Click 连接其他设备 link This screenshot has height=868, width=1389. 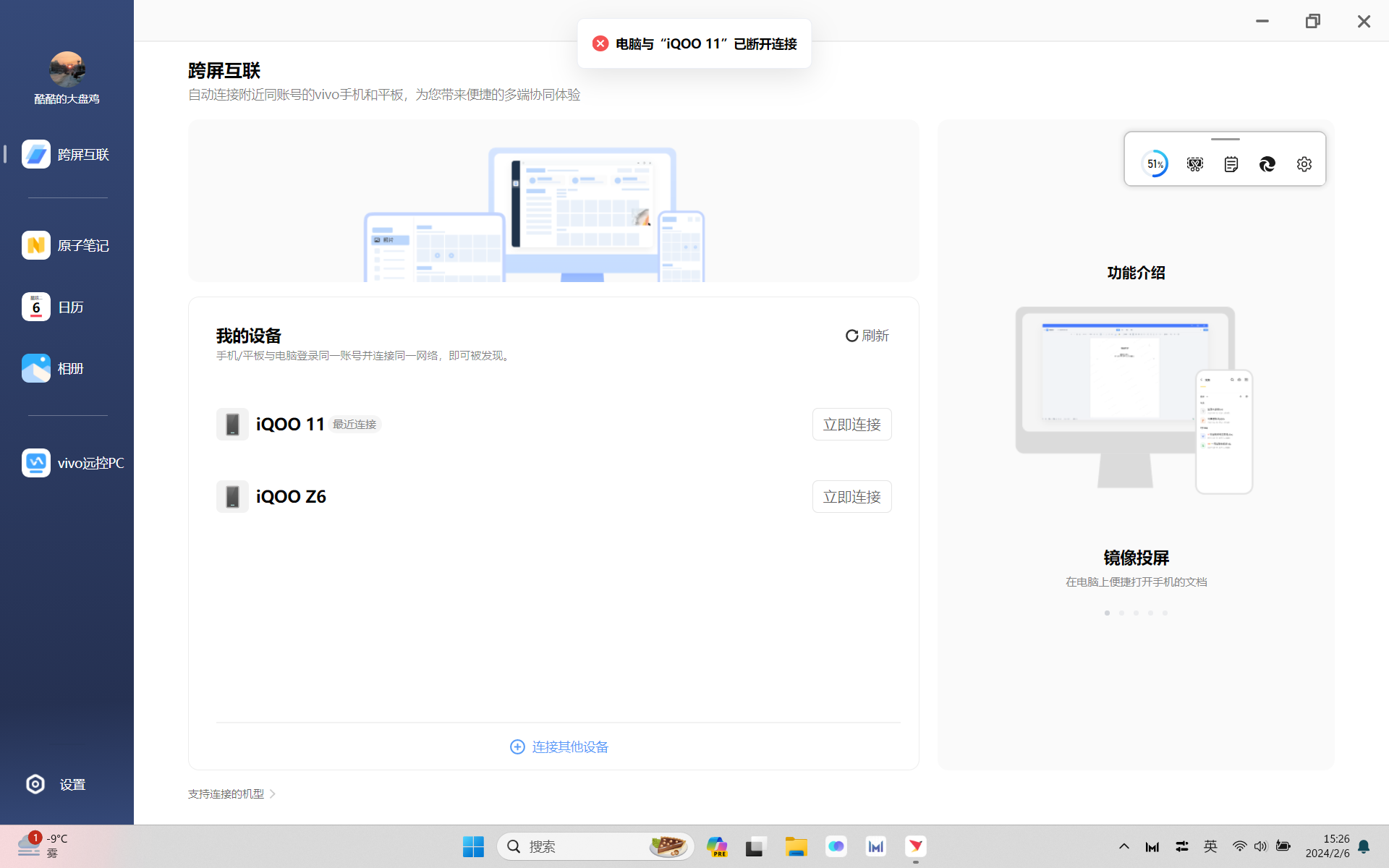(559, 746)
